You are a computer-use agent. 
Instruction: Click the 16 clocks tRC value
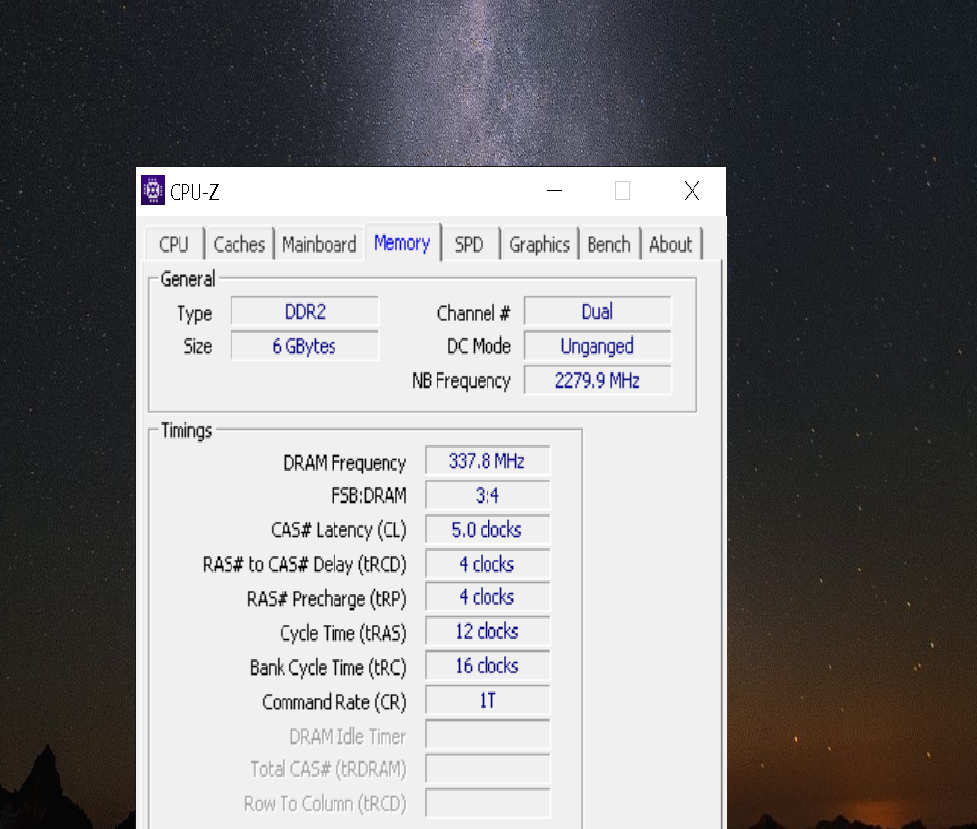tap(487, 666)
